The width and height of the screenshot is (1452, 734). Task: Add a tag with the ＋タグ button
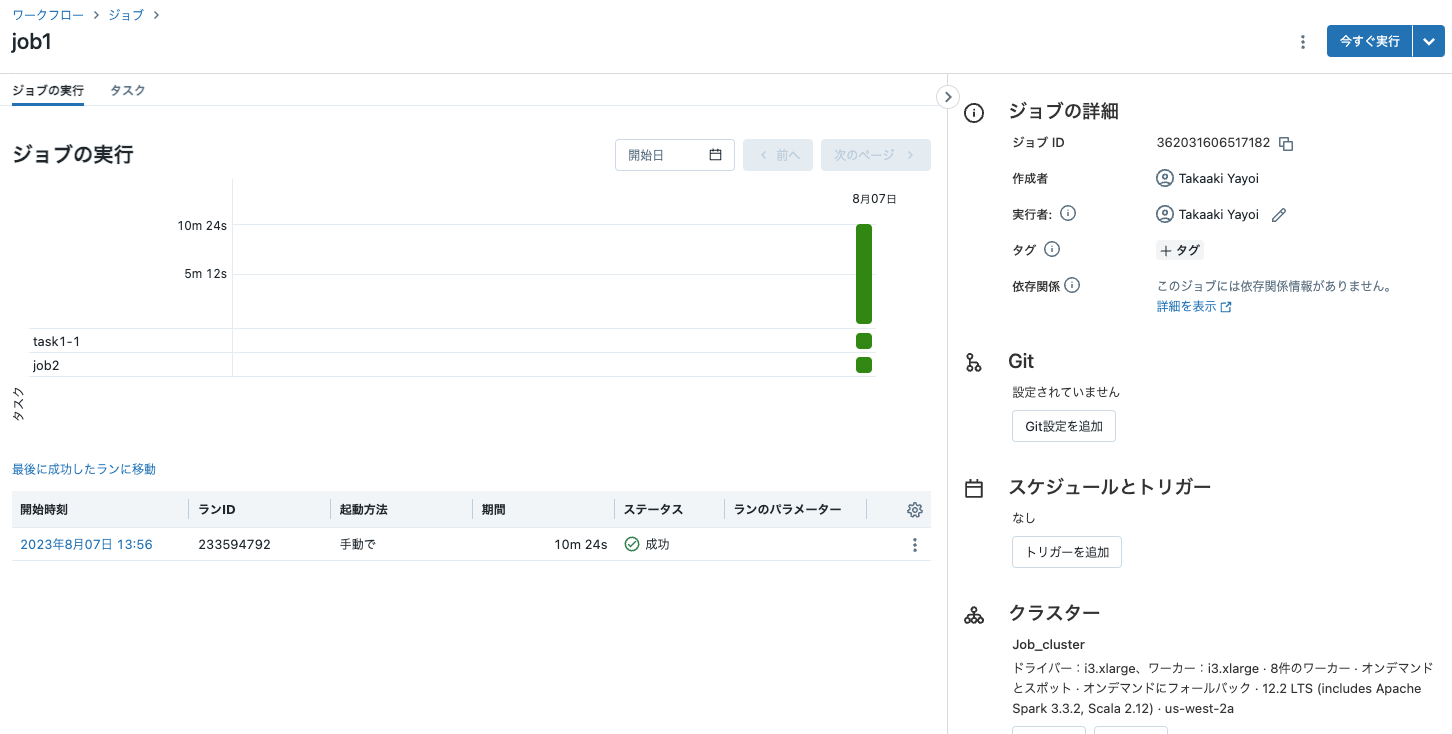1179,250
